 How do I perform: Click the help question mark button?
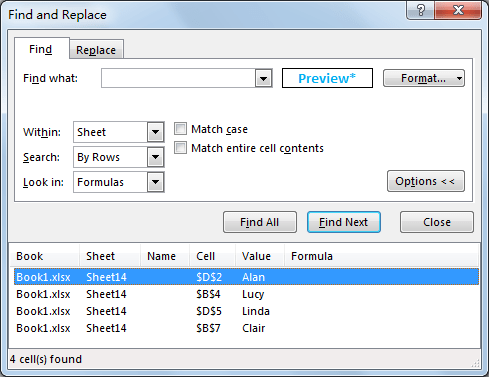pos(421,10)
